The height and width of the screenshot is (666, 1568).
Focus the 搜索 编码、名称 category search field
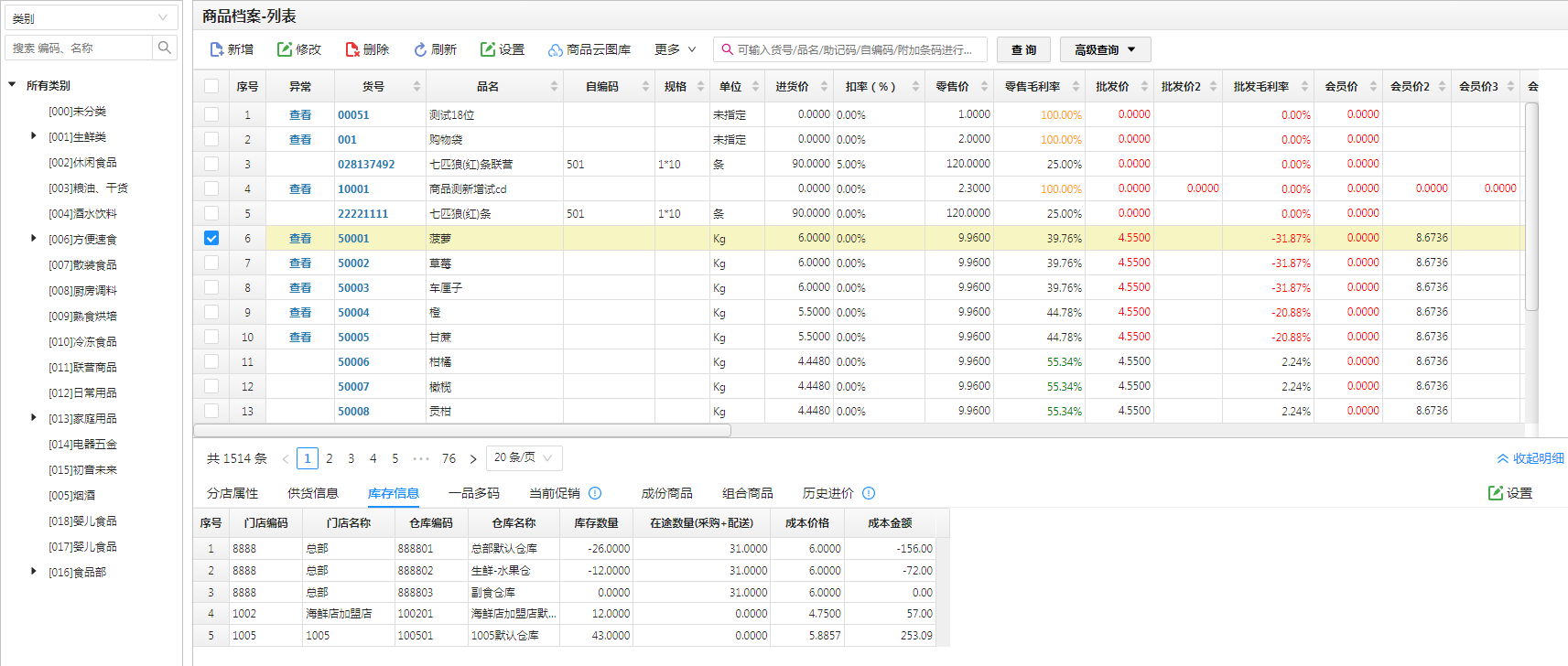pyautogui.click(x=79, y=48)
